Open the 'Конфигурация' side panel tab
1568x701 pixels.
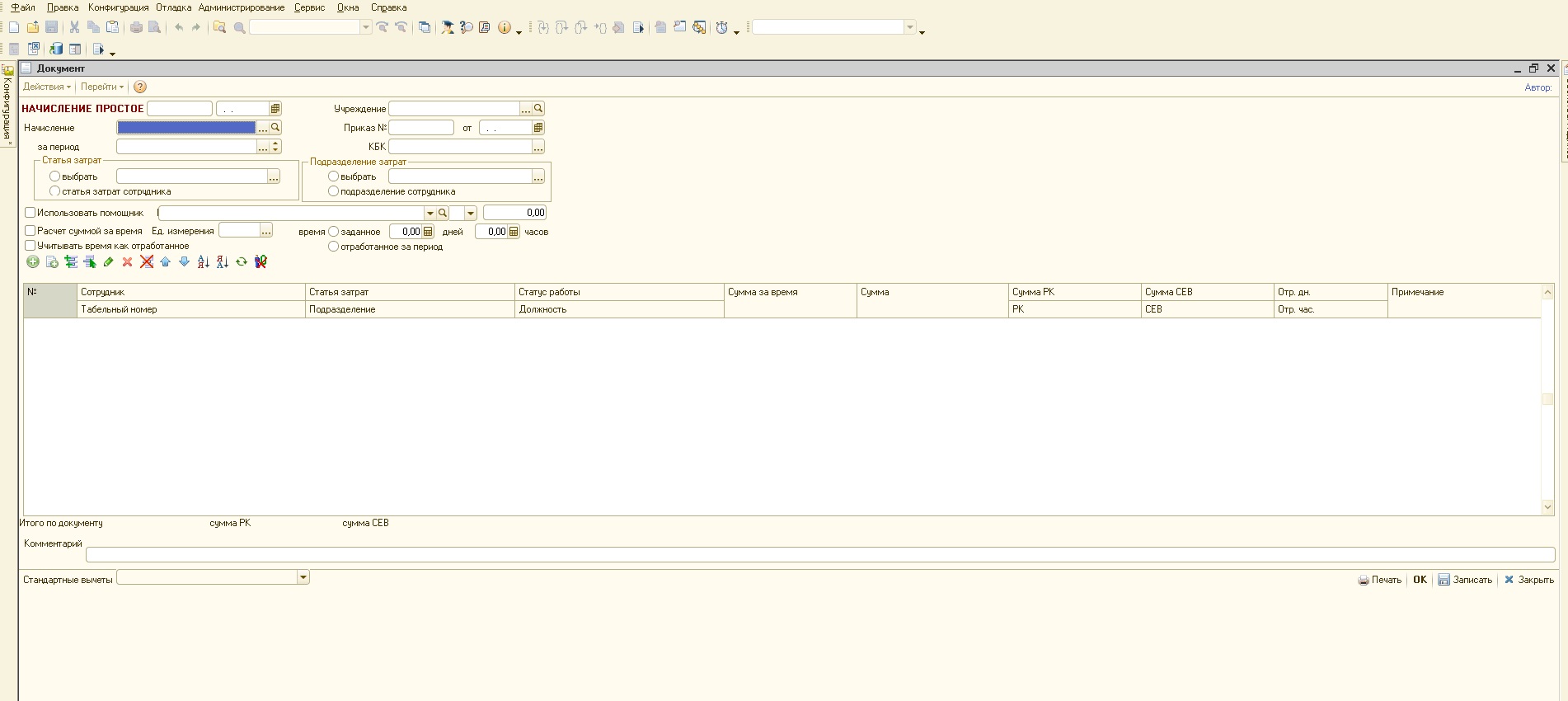(7, 106)
